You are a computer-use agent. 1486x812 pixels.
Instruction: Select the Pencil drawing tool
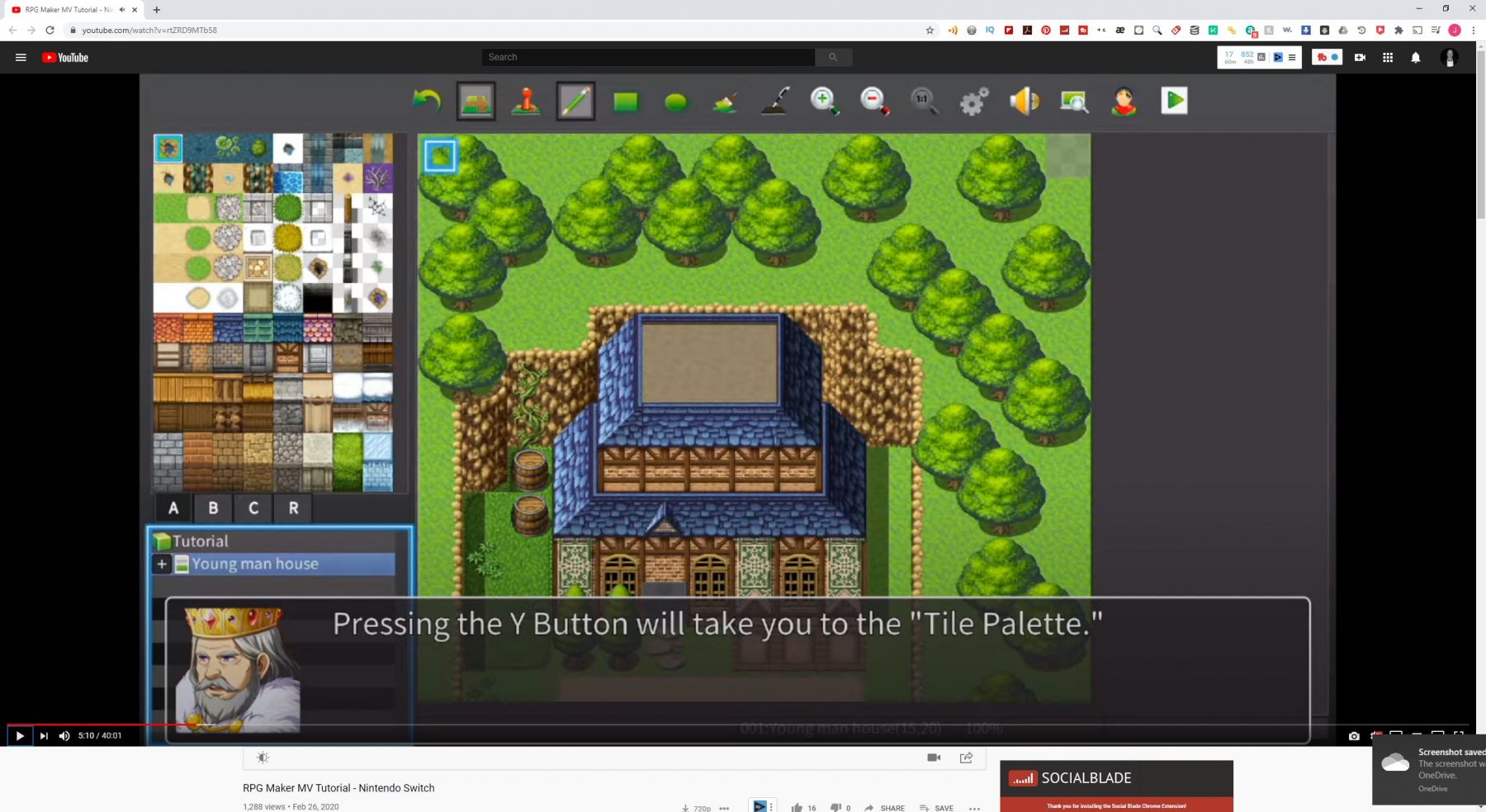(575, 101)
